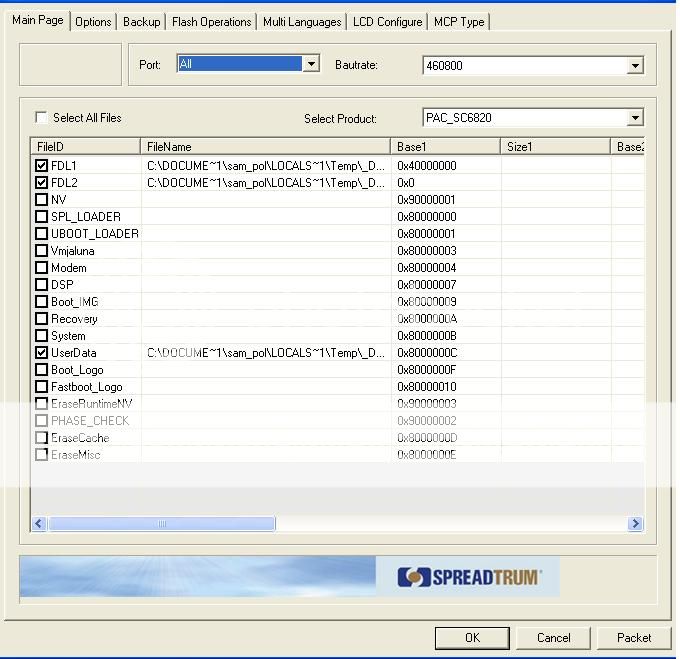680x659 pixels.
Task: Click the Packet button
Action: coord(633,637)
